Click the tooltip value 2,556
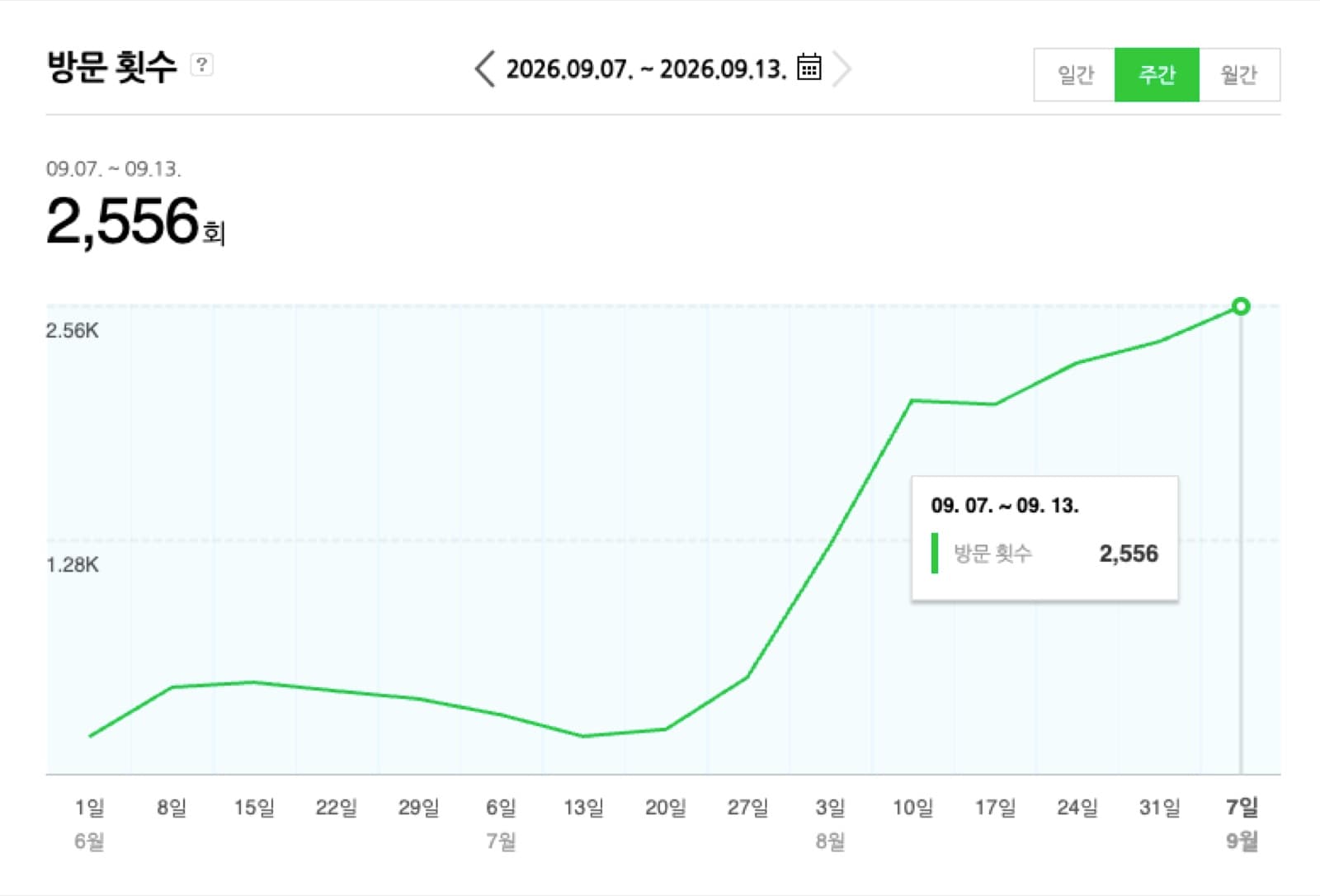This screenshot has width=1320, height=896. tap(1129, 554)
